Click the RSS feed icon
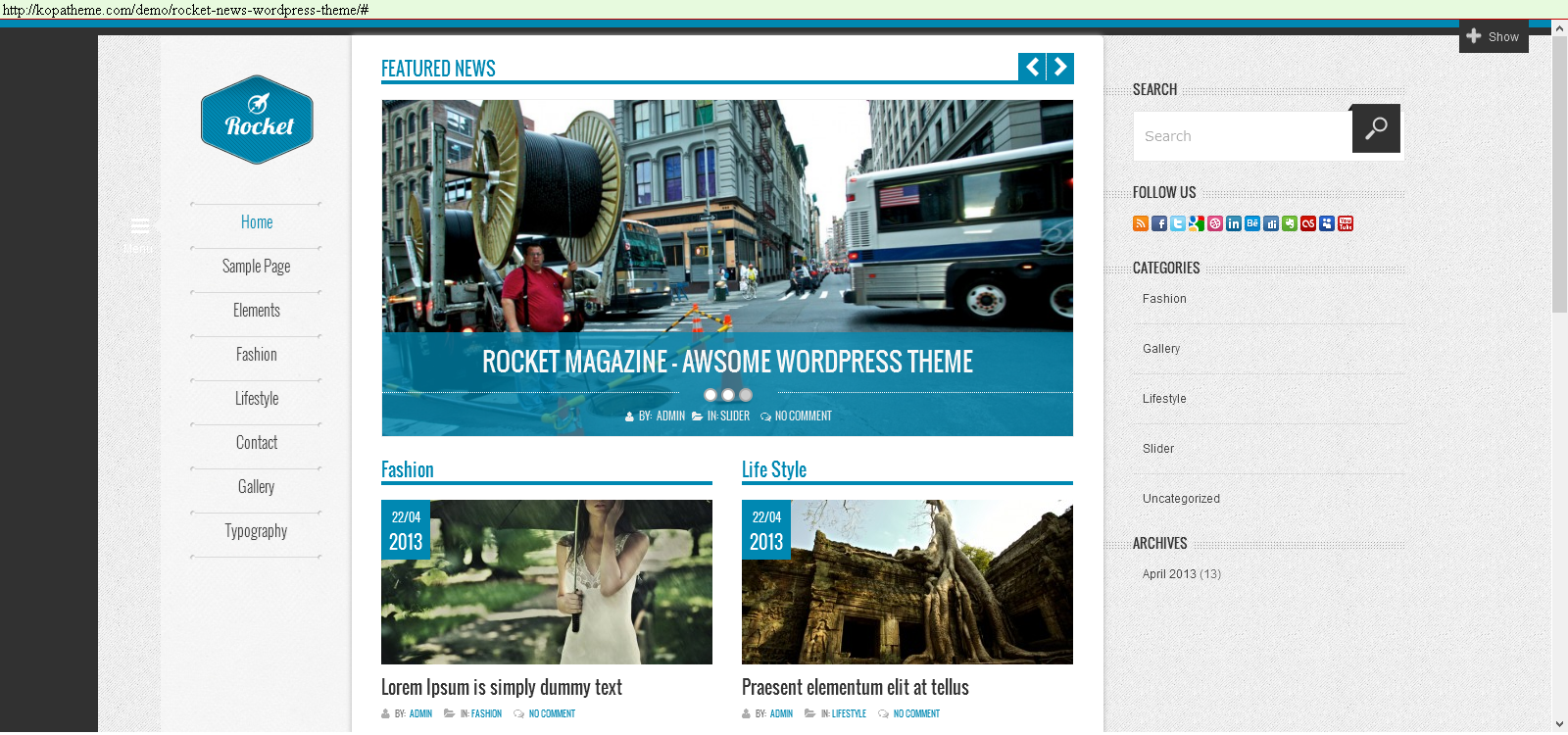Viewport: 1568px width, 735px height. pyautogui.click(x=1140, y=223)
